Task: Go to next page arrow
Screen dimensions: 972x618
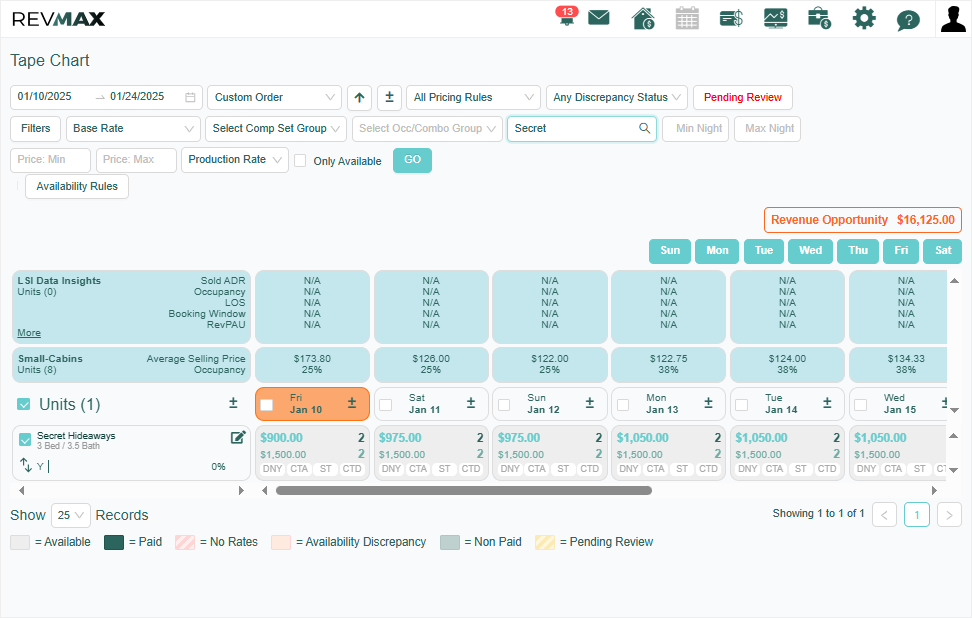Action: 949,515
